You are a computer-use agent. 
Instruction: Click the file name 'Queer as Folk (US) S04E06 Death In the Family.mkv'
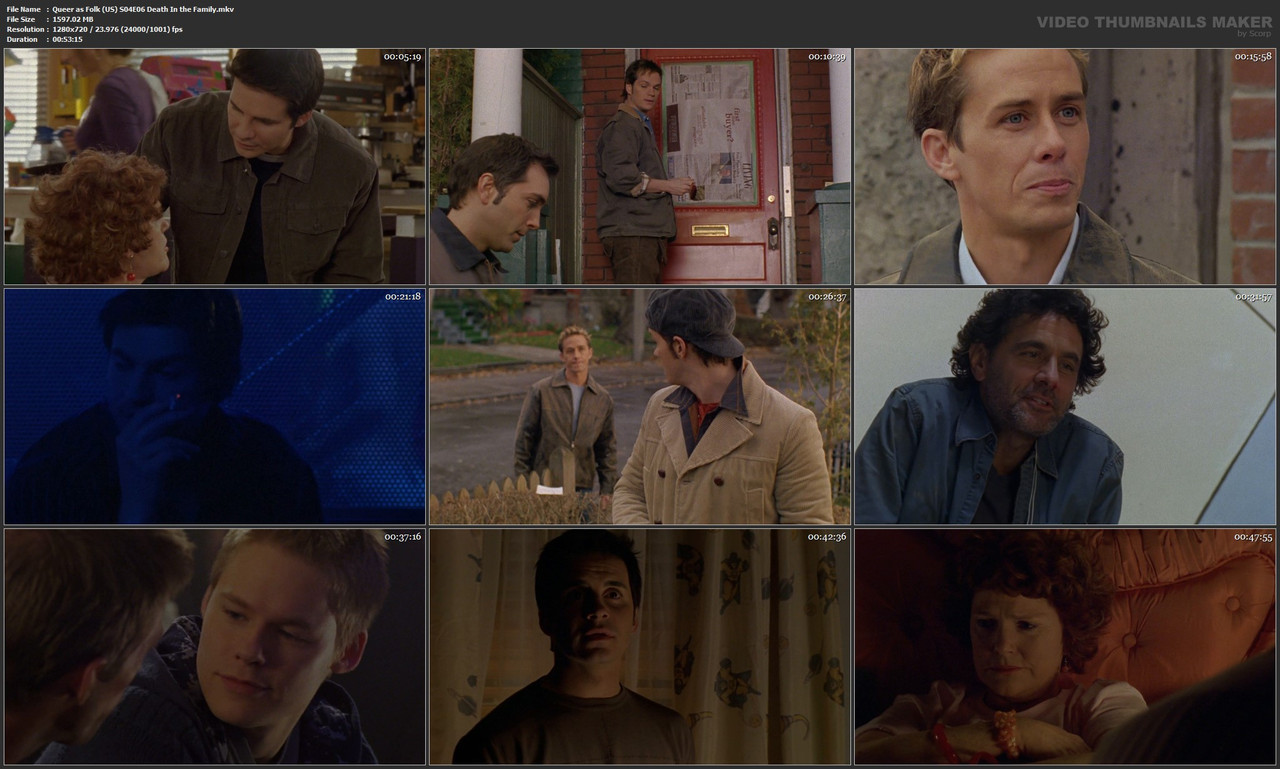(143, 9)
